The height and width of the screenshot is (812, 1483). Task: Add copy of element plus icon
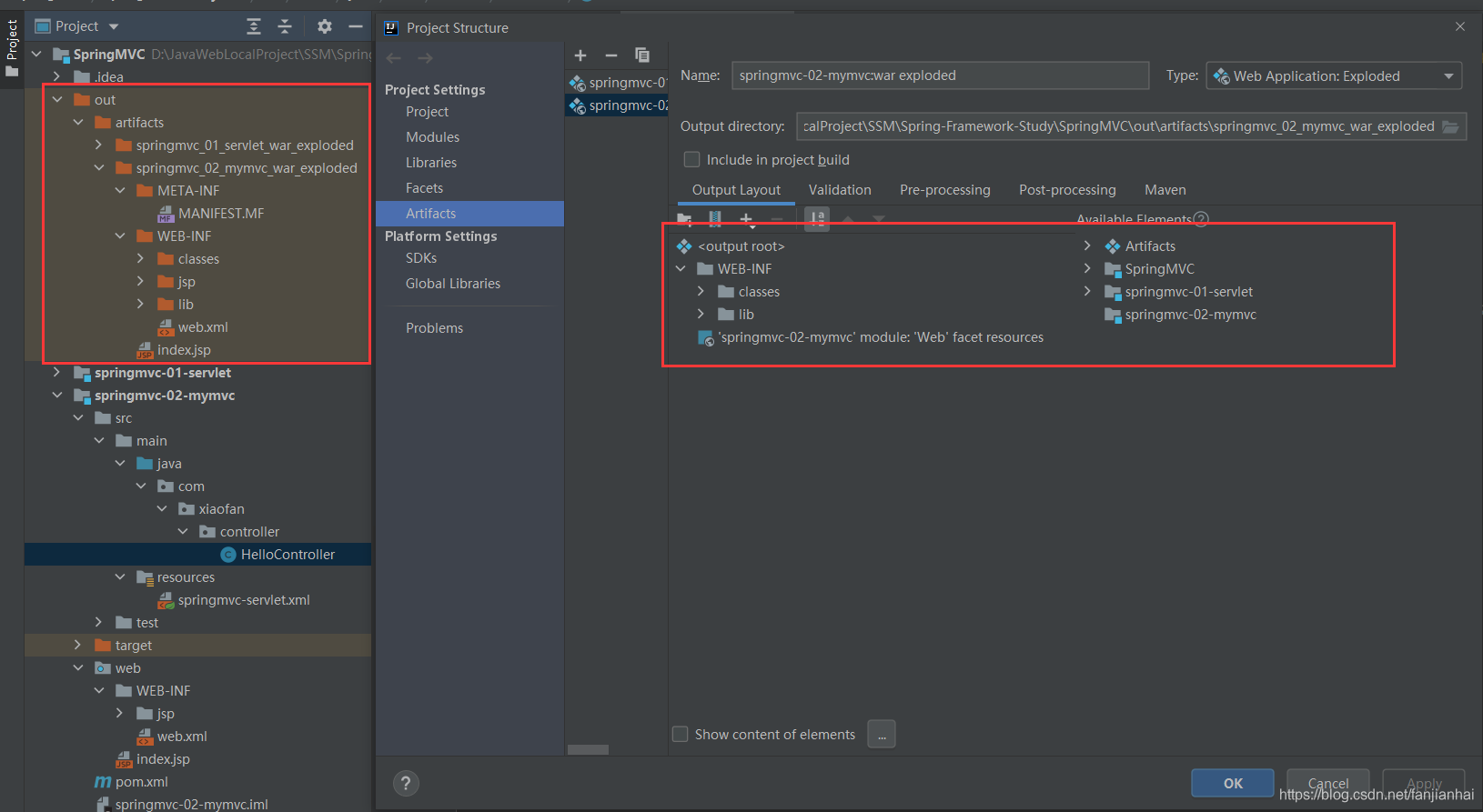[747, 219]
